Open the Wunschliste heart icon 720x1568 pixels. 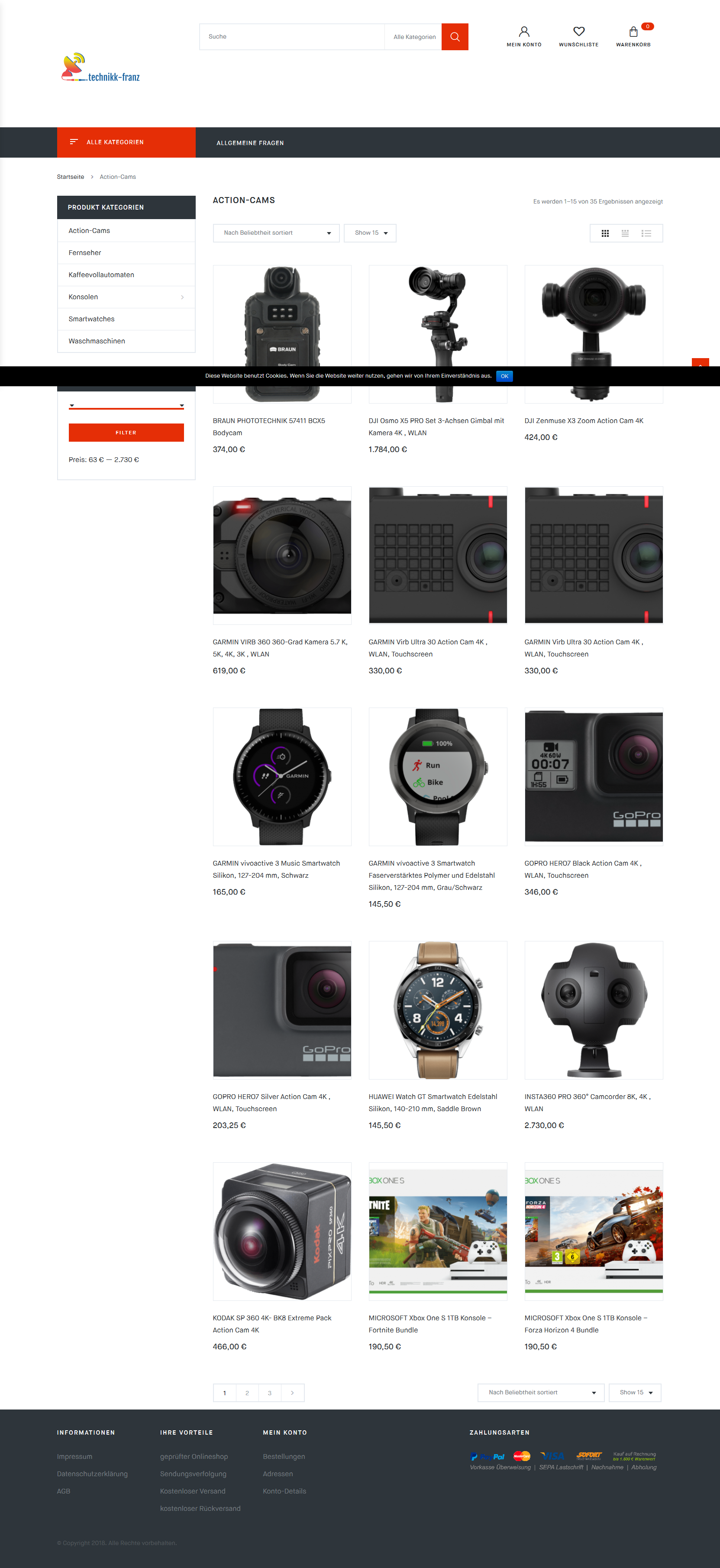click(x=579, y=32)
